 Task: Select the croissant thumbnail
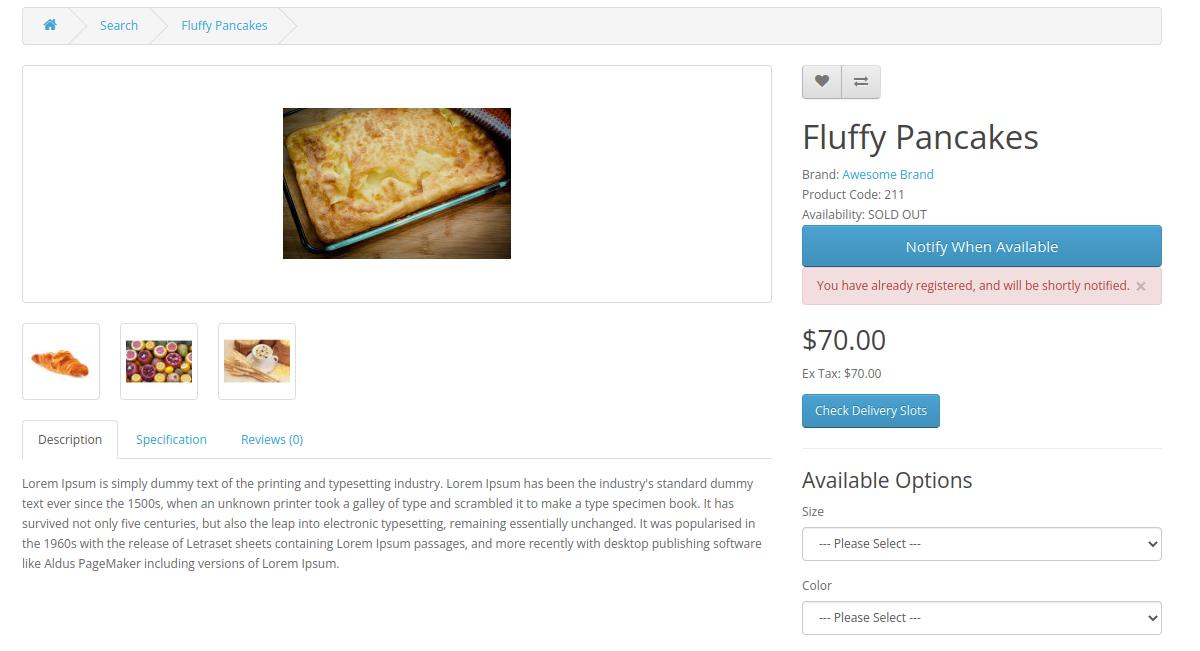point(60,361)
